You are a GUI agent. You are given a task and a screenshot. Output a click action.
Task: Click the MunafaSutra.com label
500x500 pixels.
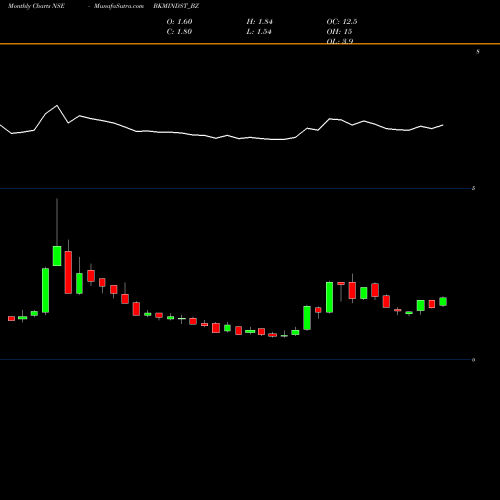pos(119,6)
